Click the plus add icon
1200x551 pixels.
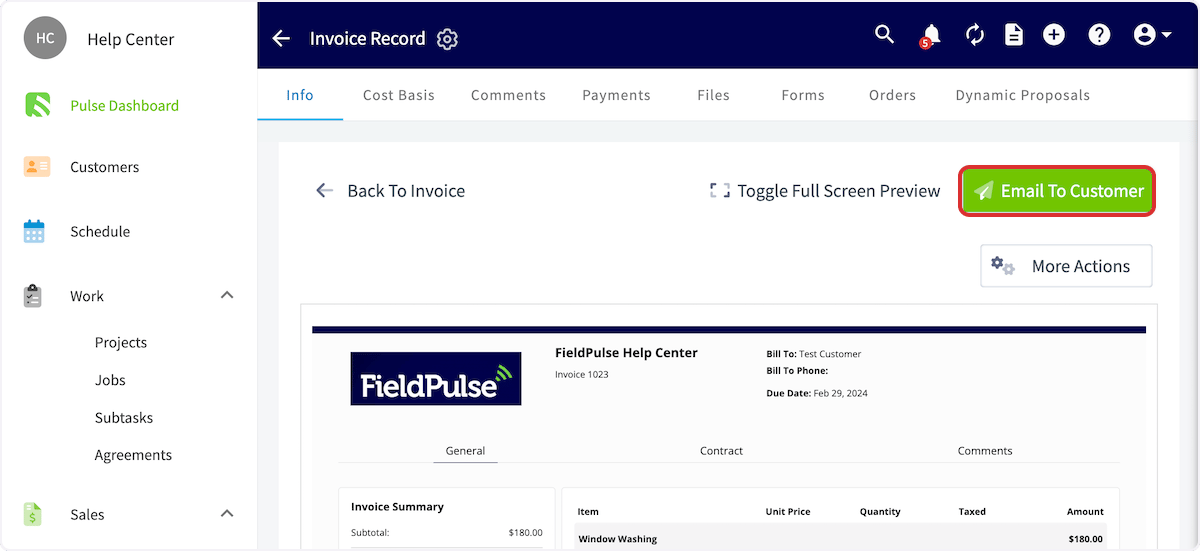click(1054, 35)
